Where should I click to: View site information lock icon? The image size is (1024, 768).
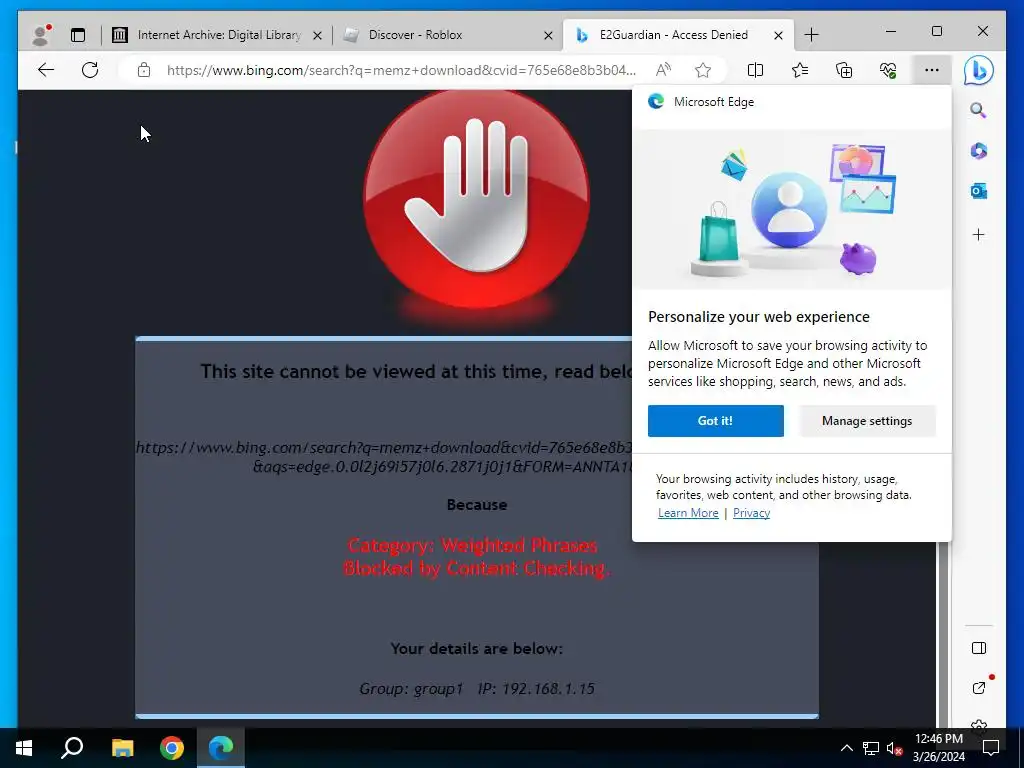point(144,70)
